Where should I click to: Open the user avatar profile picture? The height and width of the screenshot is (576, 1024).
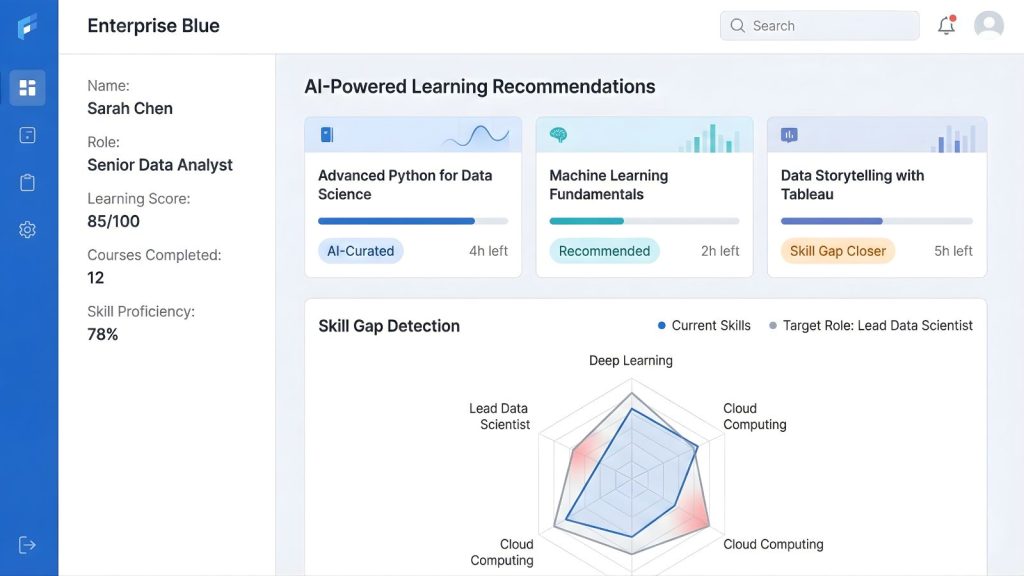[988, 25]
